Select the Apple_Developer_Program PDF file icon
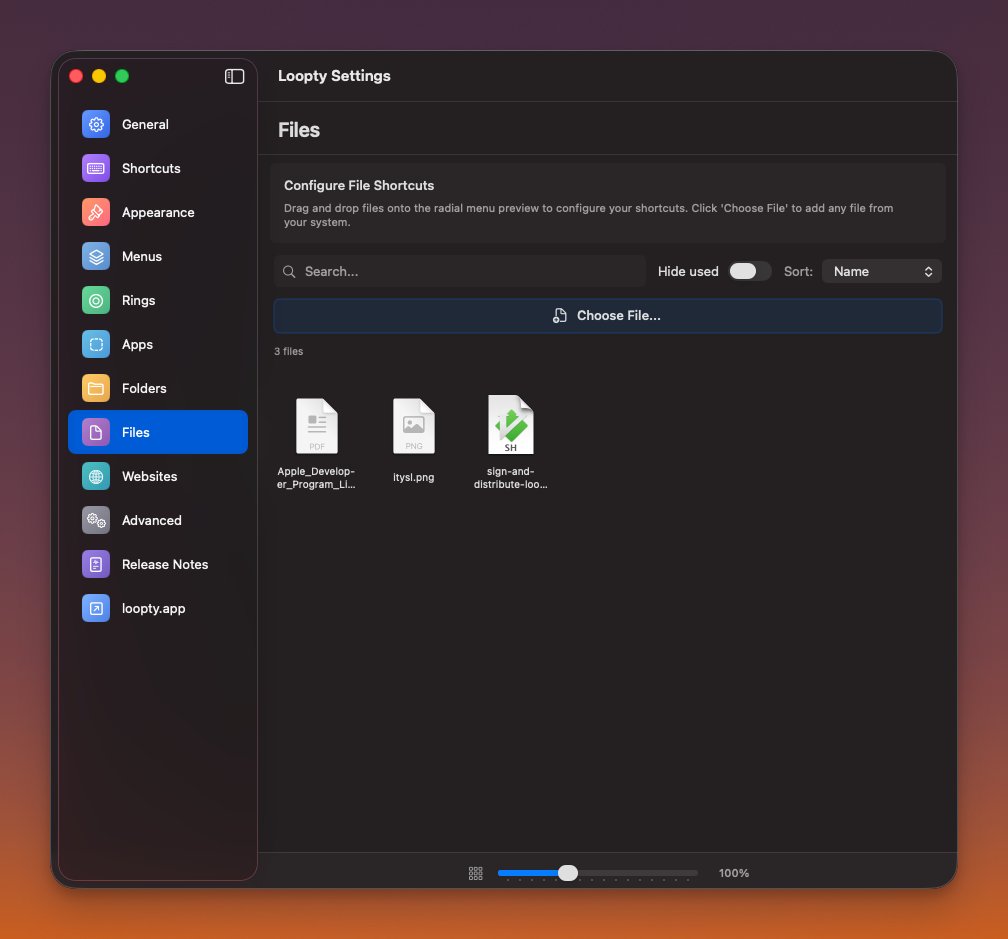The width and height of the screenshot is (1008, 939). [317, 426]
